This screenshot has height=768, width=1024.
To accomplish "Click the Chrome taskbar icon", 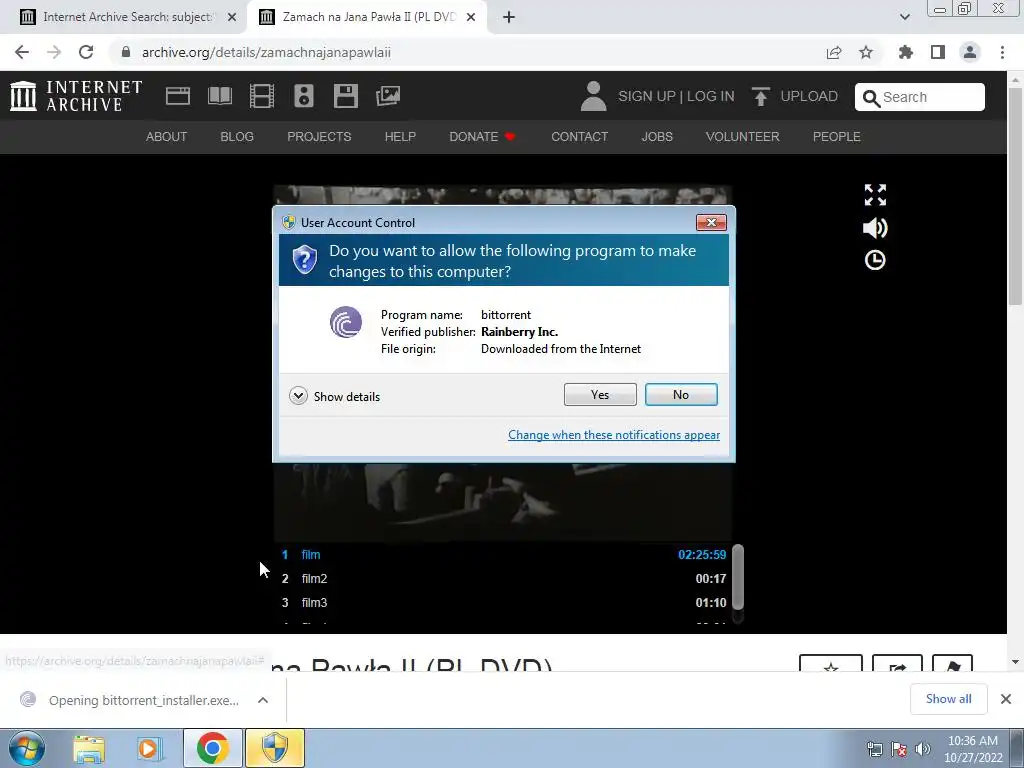I will (212, 748).
